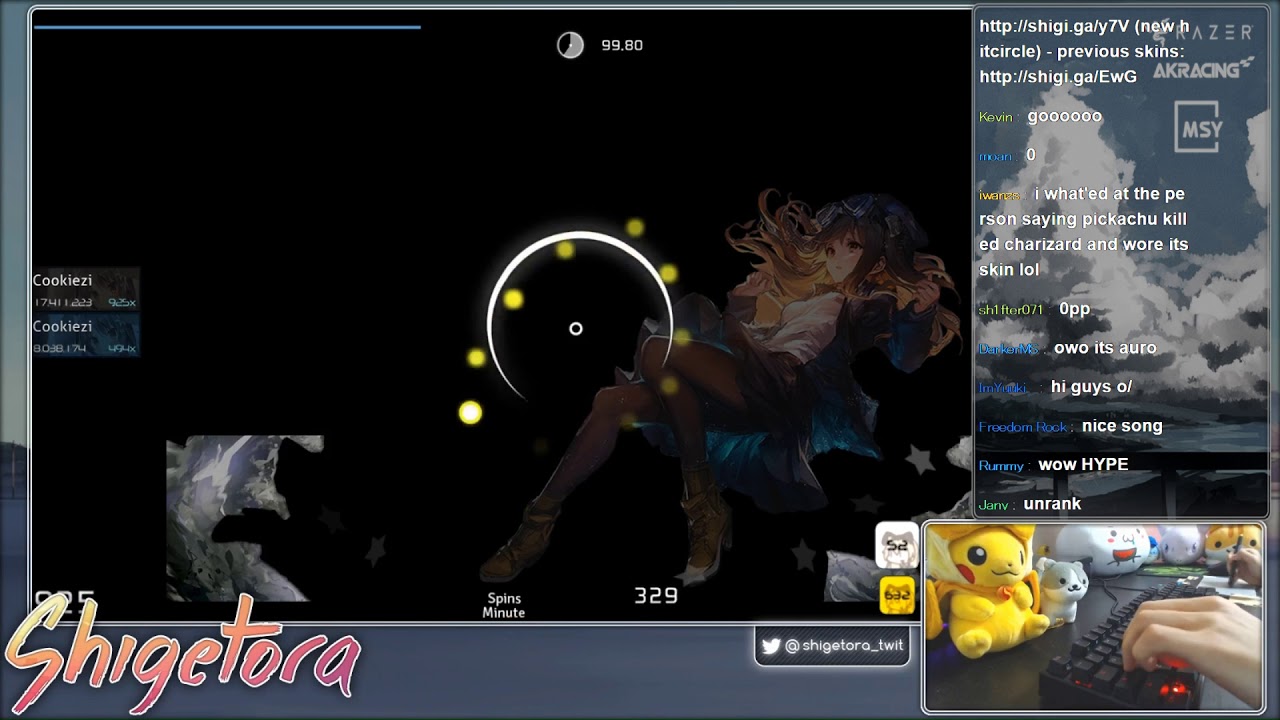Image resolution: width=1280 pixels, height=720 pixels.
Task: Open the http://shigi.ga/EwG previous skins link
Action: tap(1058, 77)
